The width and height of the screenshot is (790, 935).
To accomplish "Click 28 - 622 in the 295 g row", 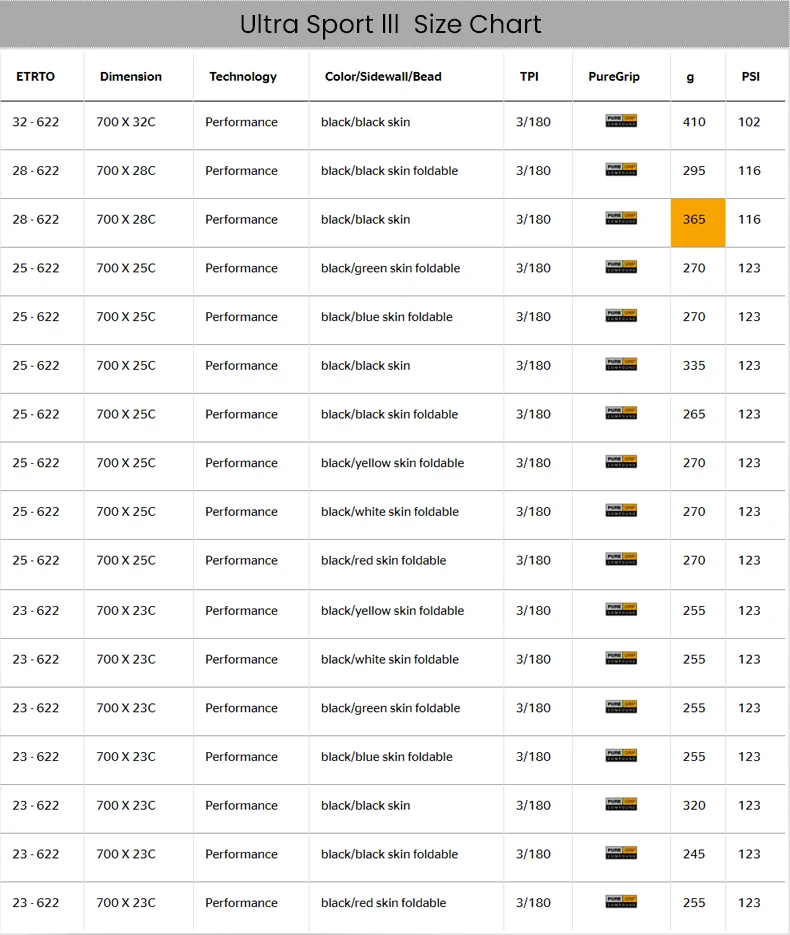I will coord(36,171).
